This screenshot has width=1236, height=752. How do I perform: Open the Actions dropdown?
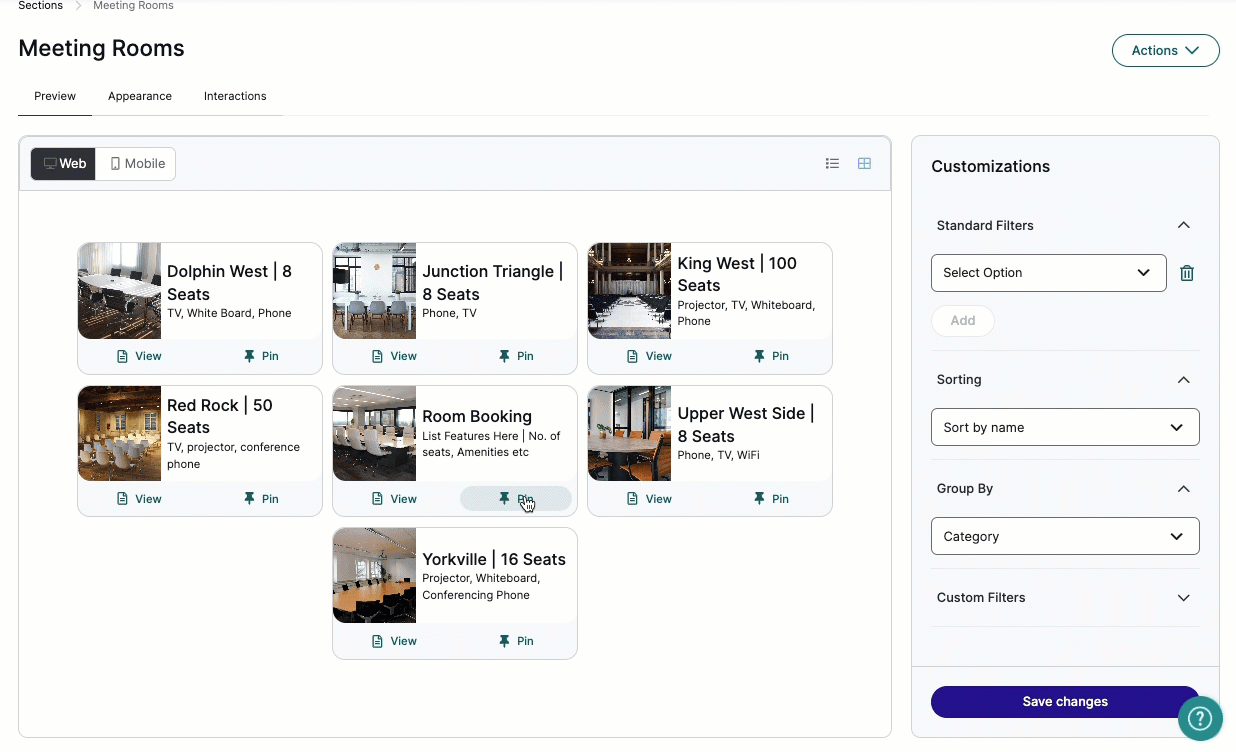(x=1165, y=51)
